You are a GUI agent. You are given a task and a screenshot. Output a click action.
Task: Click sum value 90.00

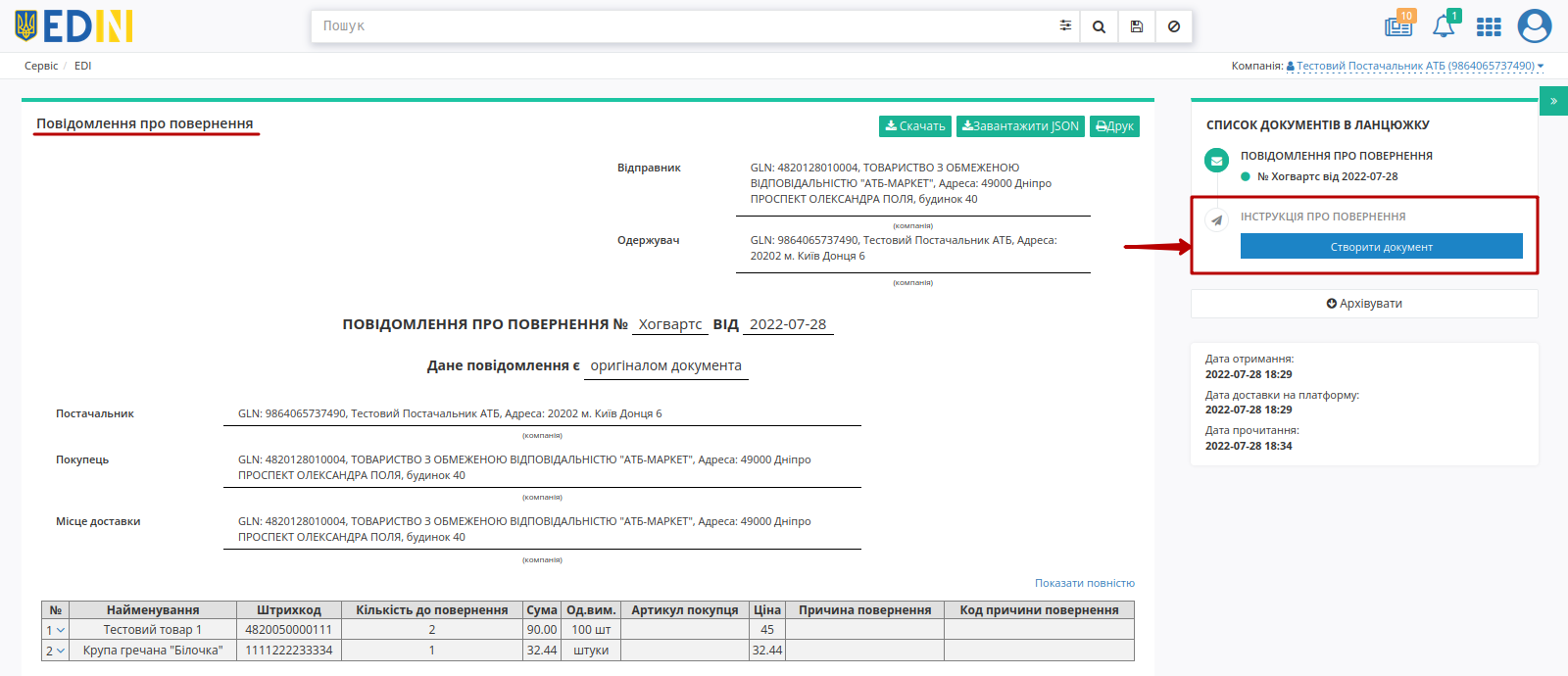(x=542, y=630)
